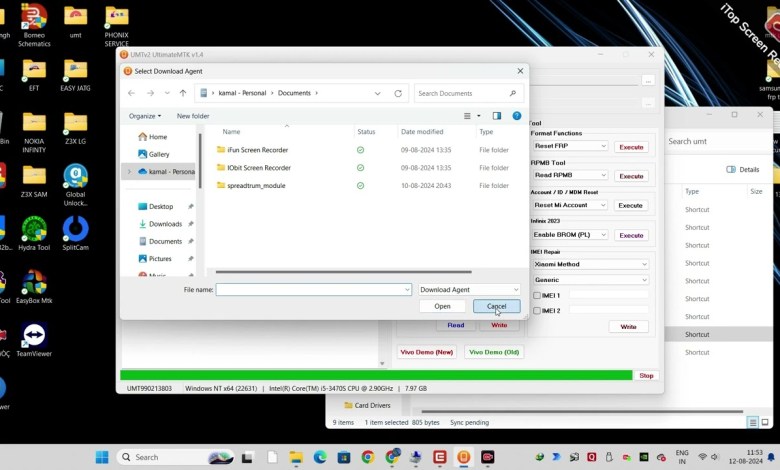Enable the IMEI 1 checkbox

(x=537, y=295)
